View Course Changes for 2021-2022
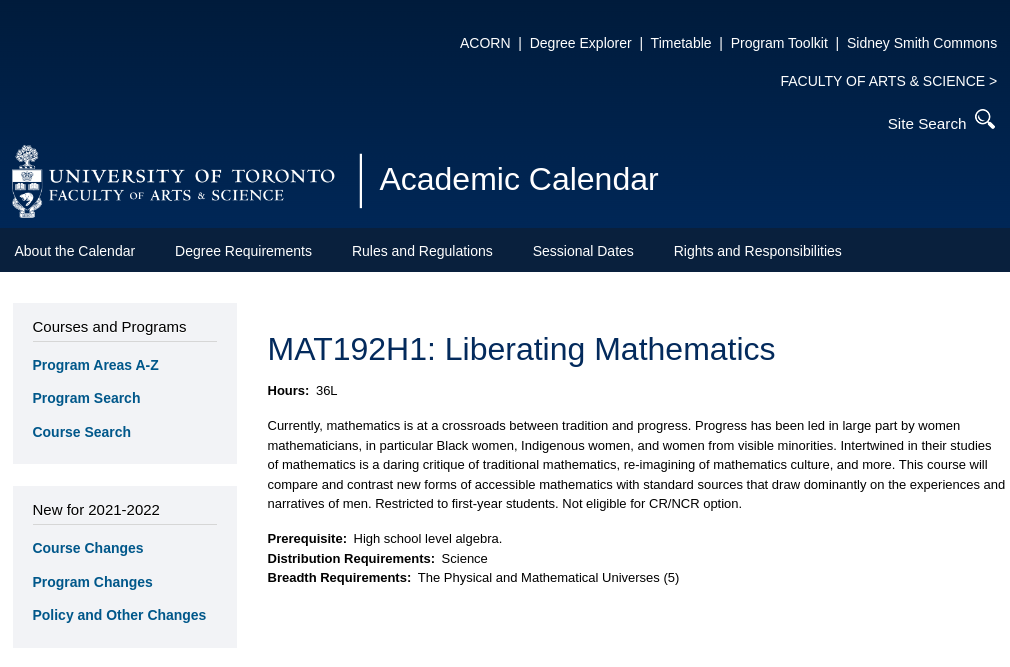The height and width of the screenshot is (667, 1010). [88, 548]
